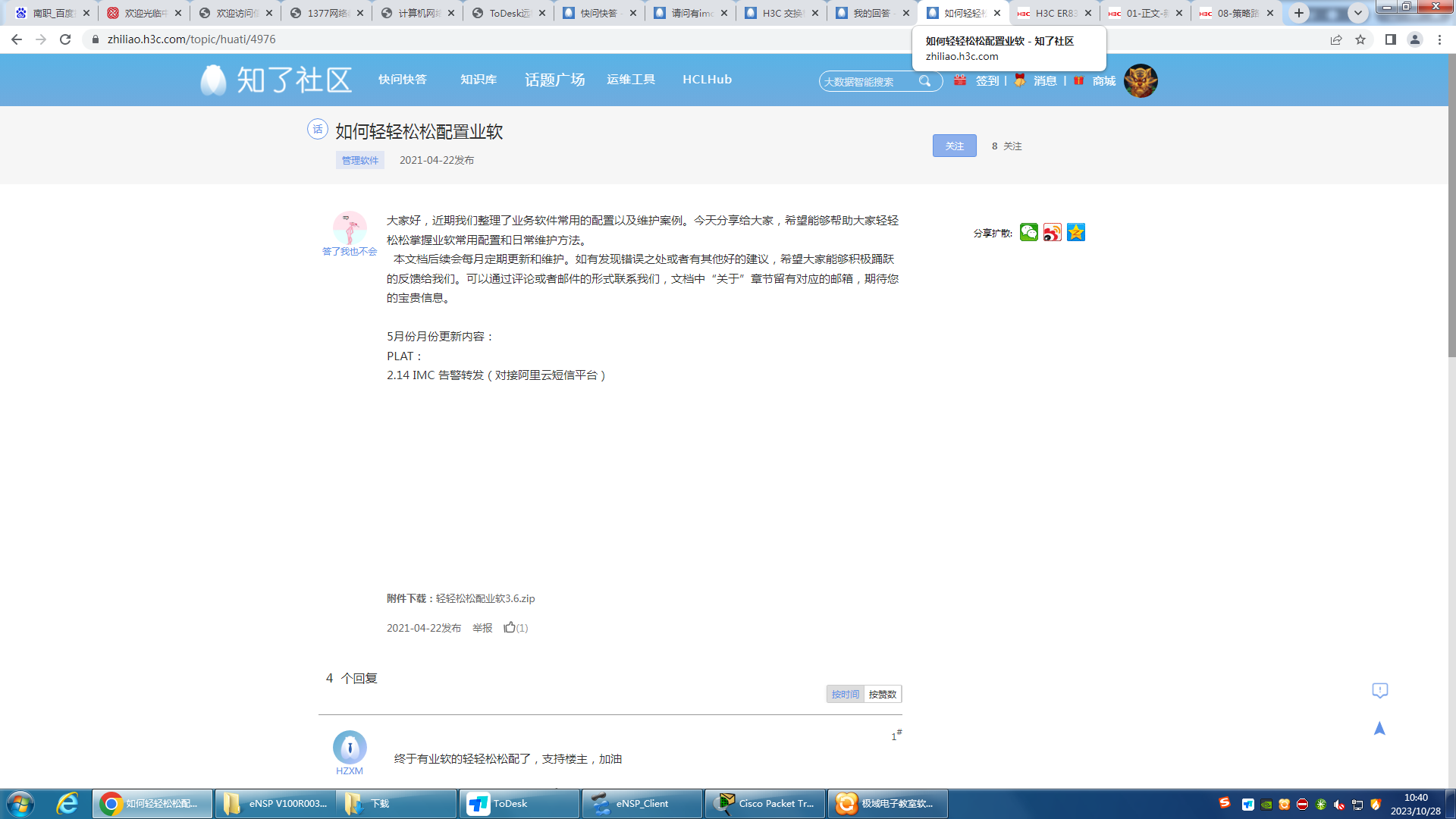Image resolution: width=1456 pixels, height=819 pixels.
Task: Share the post via WeChat icon
Action: [1028, 233]
